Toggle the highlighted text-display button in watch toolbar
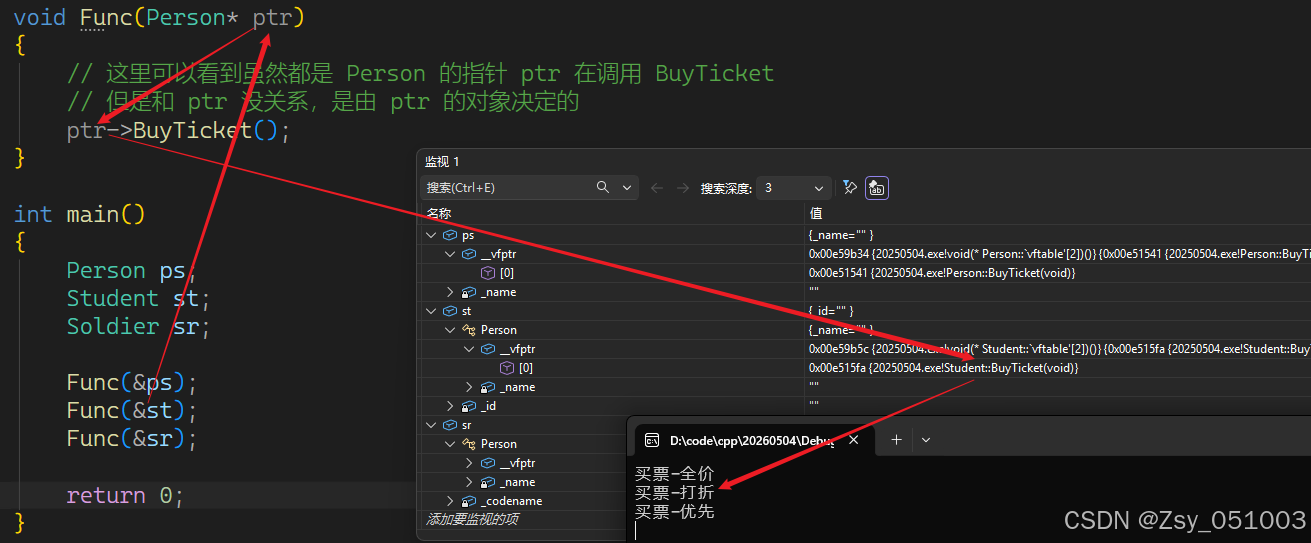 click(x=877, y=187)
